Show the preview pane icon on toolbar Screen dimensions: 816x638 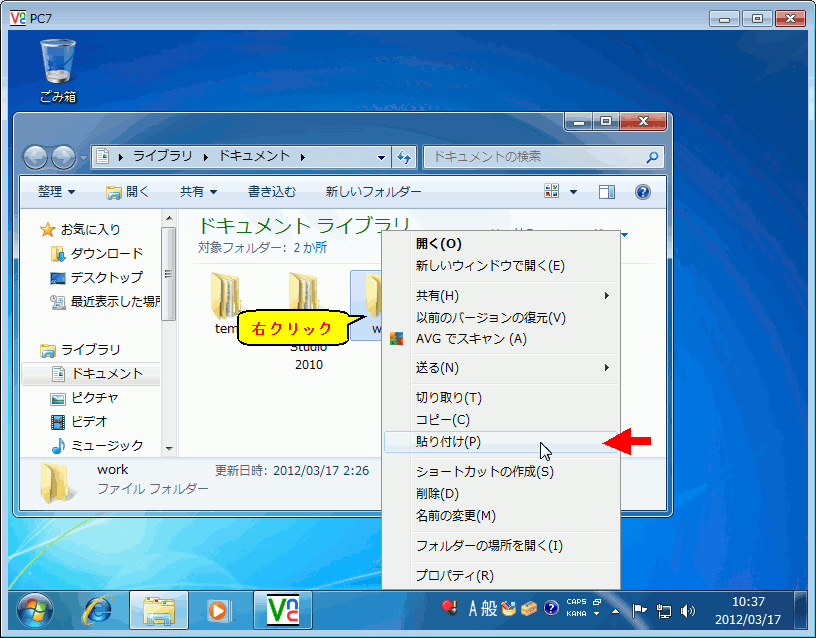pyautogui.click(x=606, y=190)
